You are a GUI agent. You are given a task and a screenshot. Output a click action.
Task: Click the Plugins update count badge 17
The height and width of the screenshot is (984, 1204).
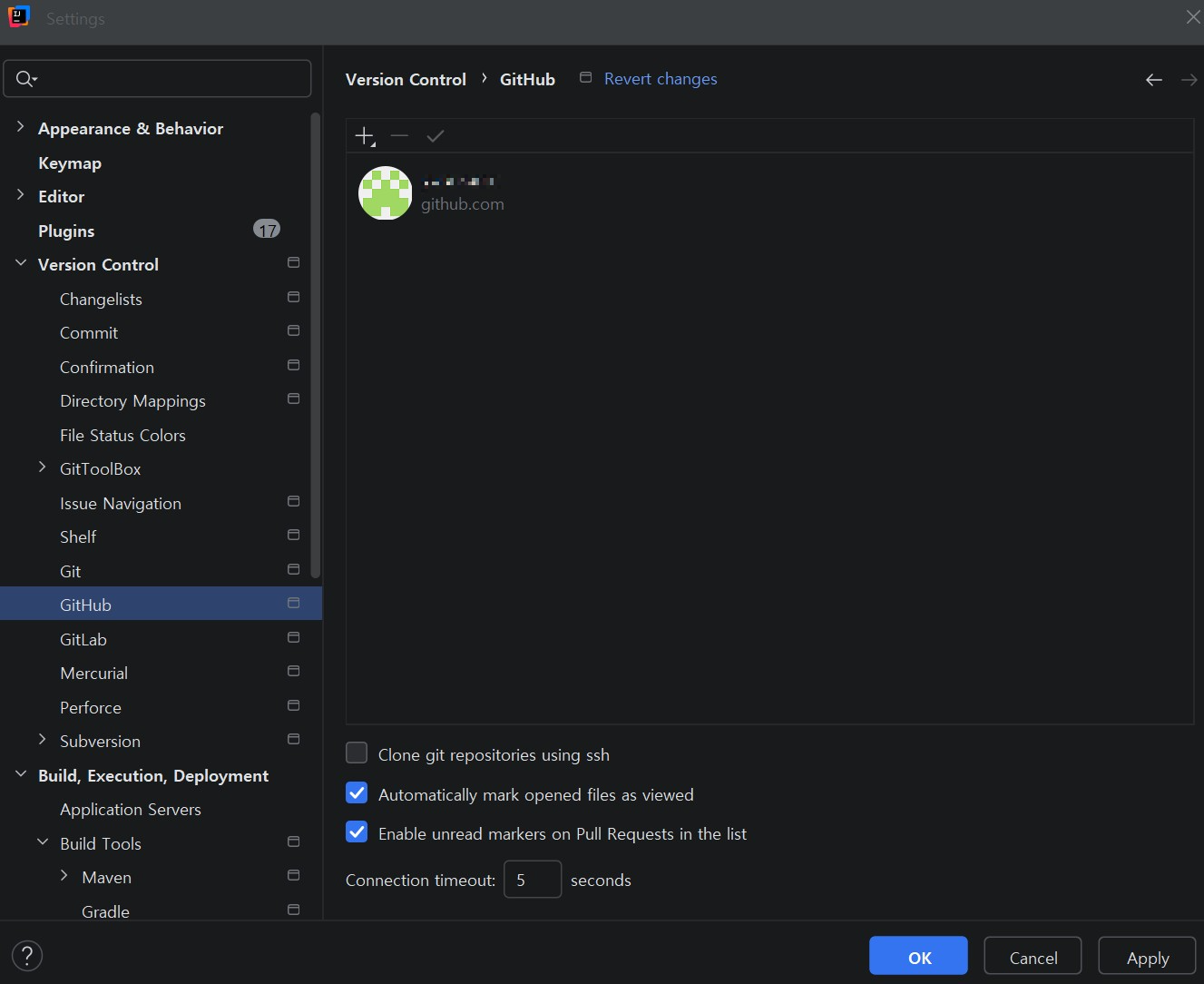click(267, 230)
